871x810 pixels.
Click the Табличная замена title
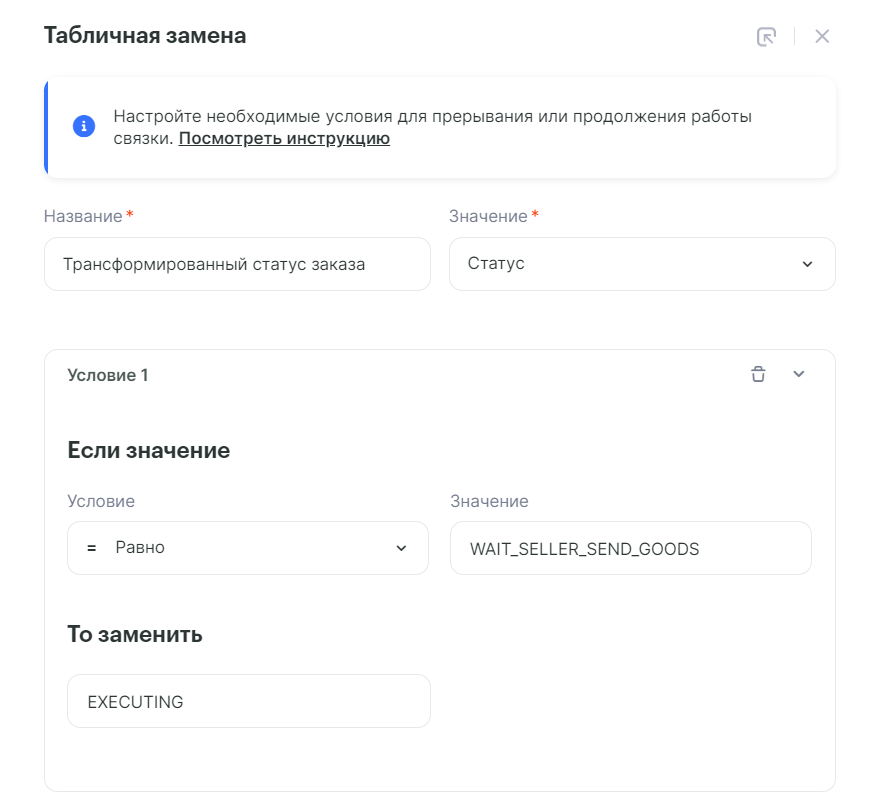click(x=145, y=36)
